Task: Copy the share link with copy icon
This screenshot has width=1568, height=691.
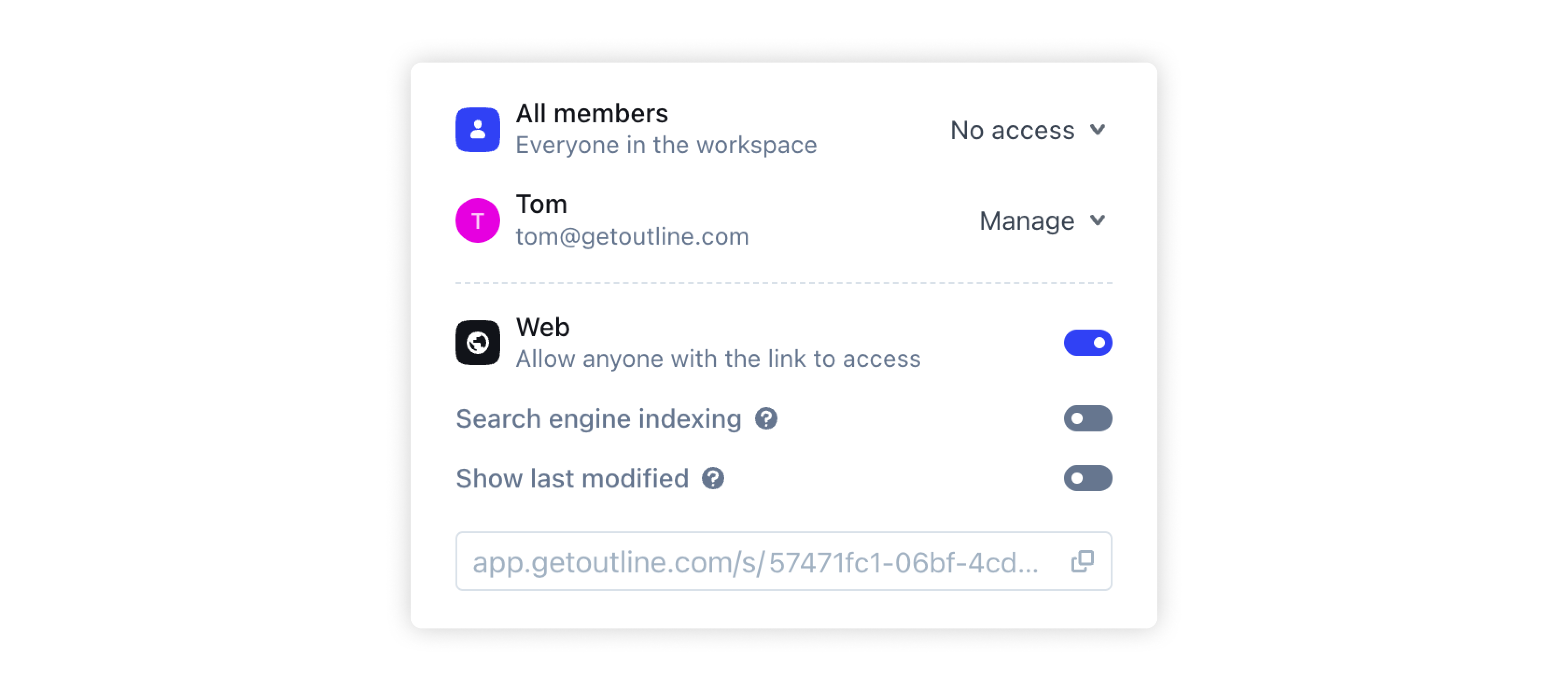Action: (x=1082, y=561)
